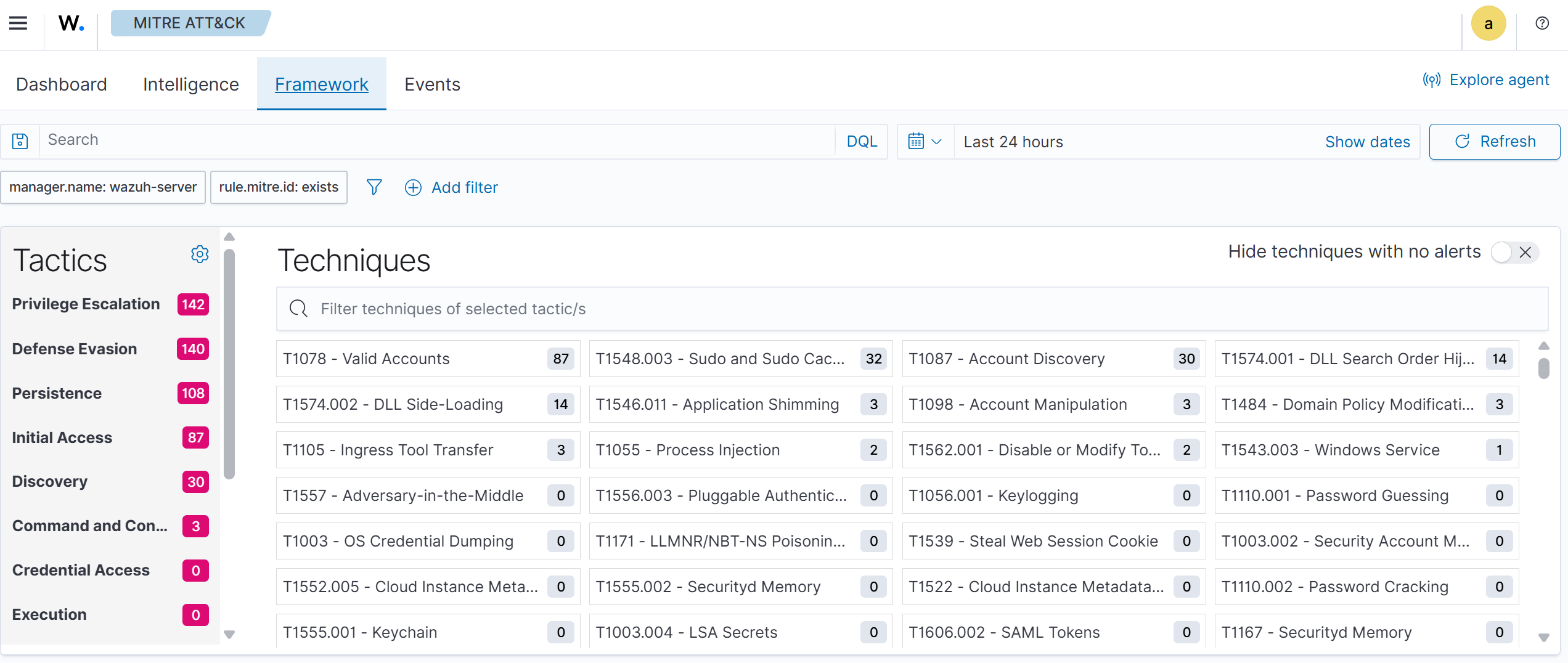Select the Privilege Escalation tactic
The height and width of the screenshot is (663, 1568).
click(x=110, y=304)
